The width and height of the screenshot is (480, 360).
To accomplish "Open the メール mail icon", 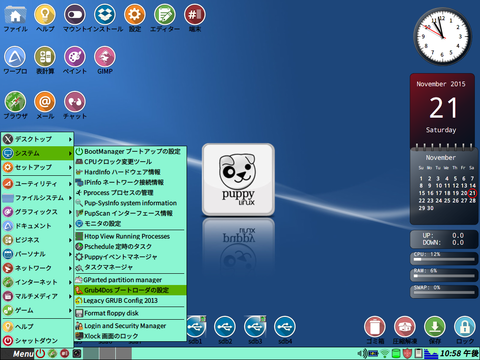I will 45,102.
